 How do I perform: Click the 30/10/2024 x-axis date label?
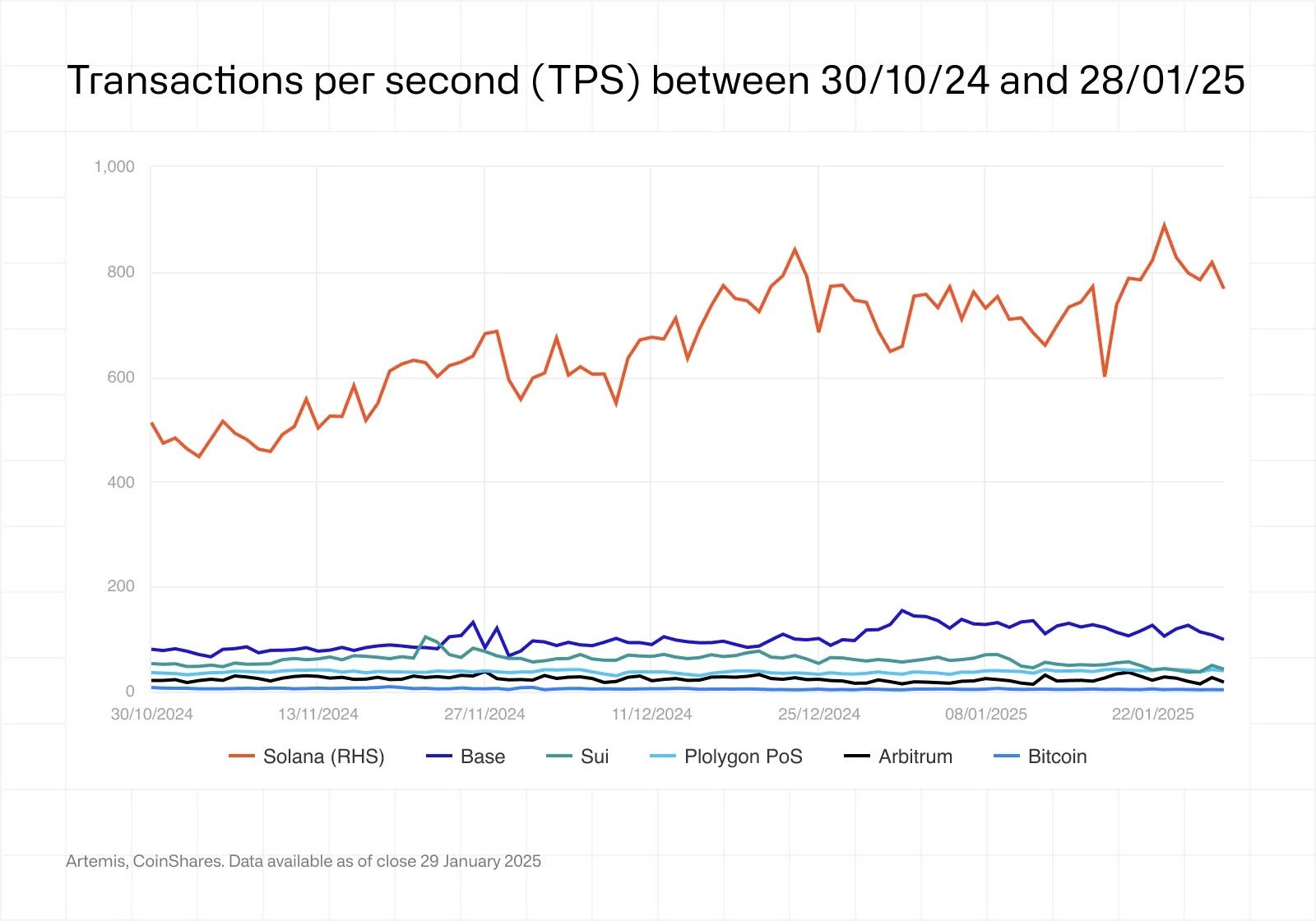point(152,714)
